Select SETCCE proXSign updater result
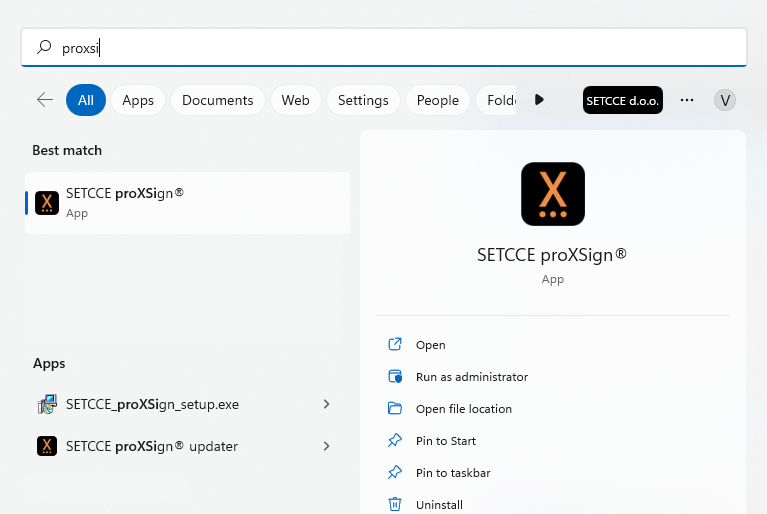 [x=187, y=446]
